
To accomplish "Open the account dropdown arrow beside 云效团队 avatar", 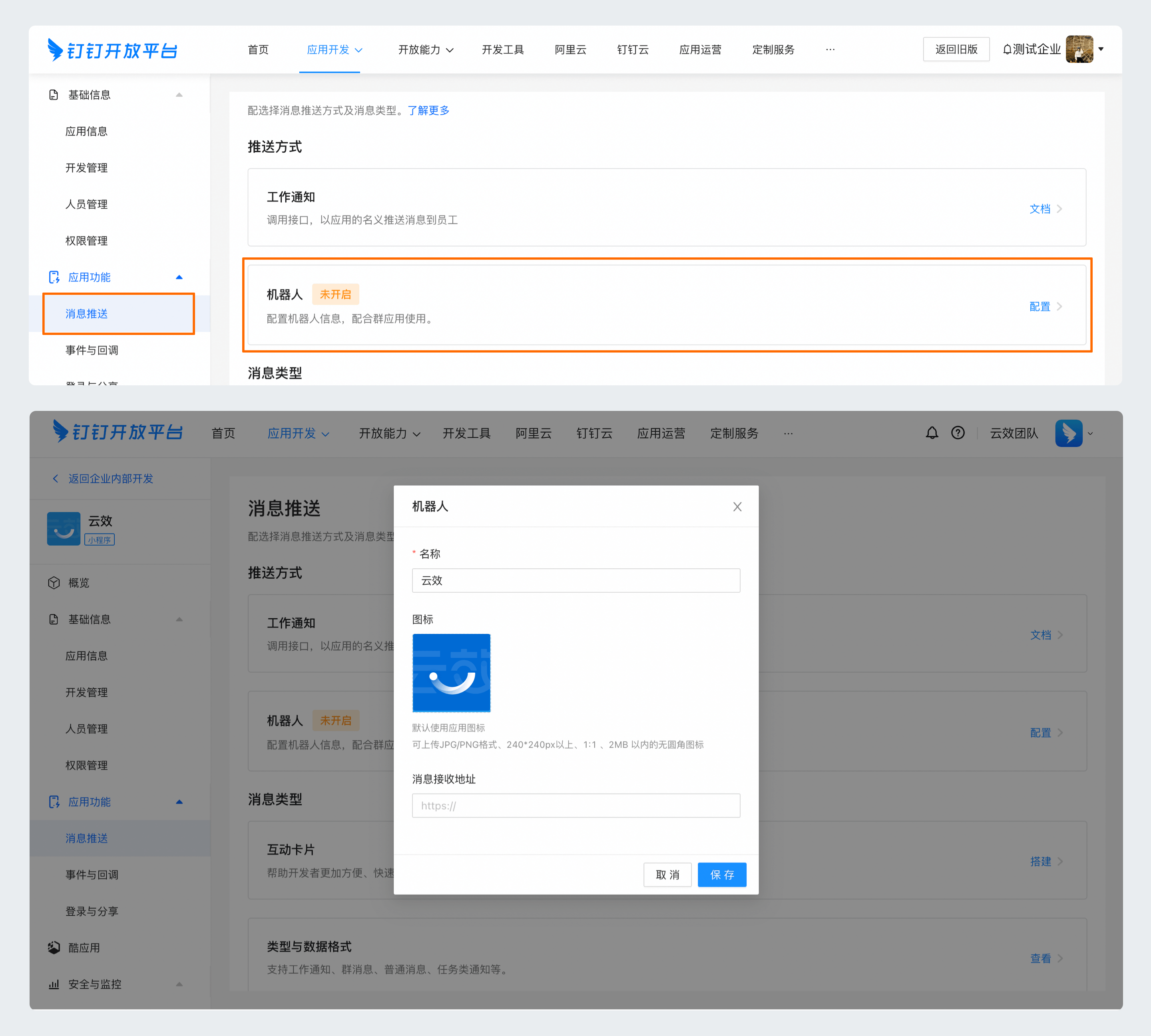I will pos(1090,433).
